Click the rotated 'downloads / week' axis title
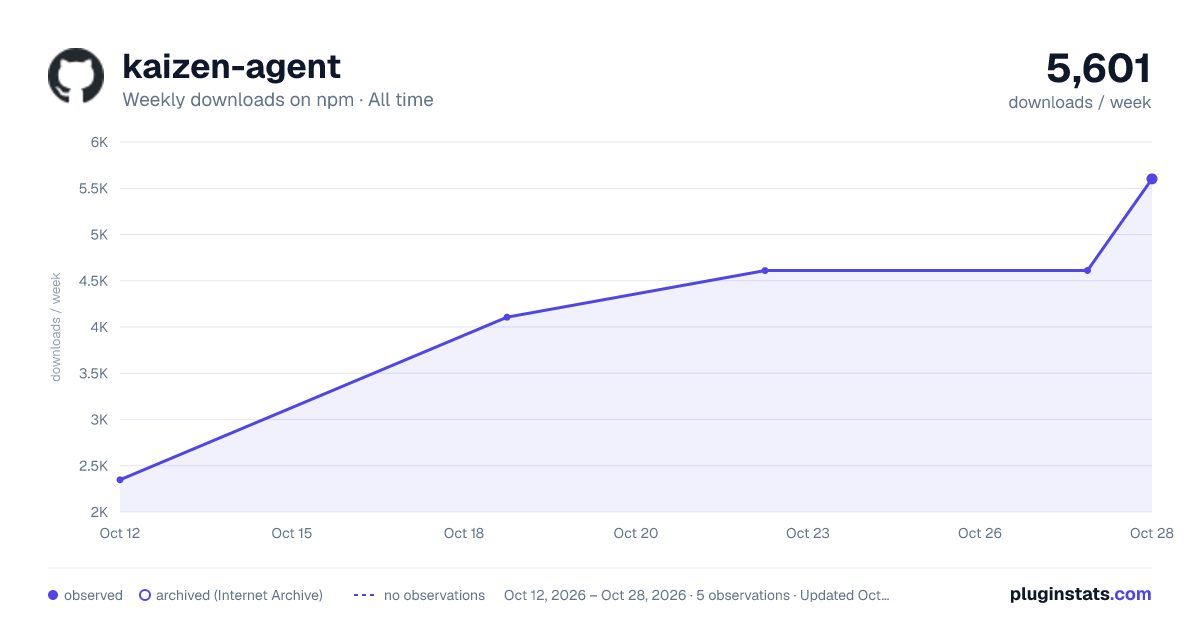Screen dimensions: 1200x630 click(57, 327)
